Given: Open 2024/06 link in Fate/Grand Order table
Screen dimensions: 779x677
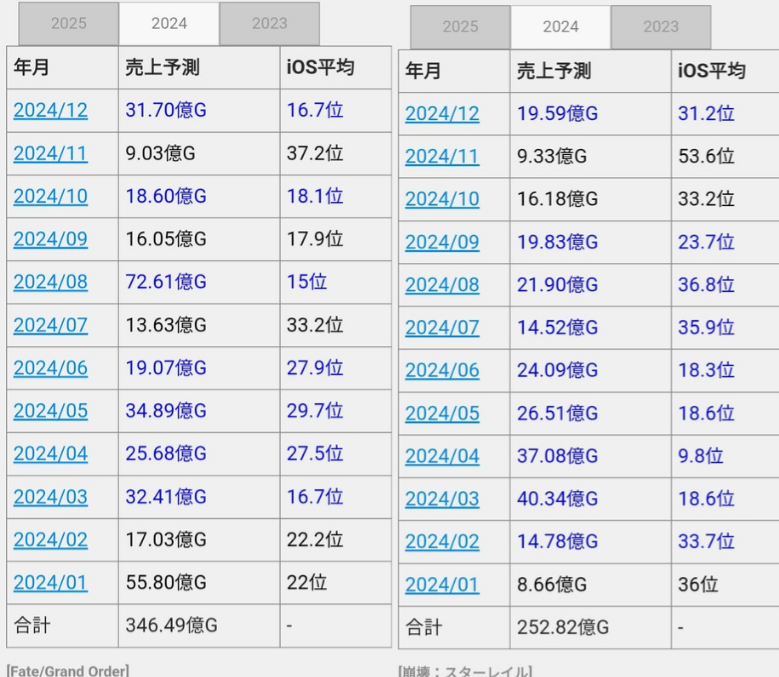Looking at the screenshot, I should click(x=51, y=368).
